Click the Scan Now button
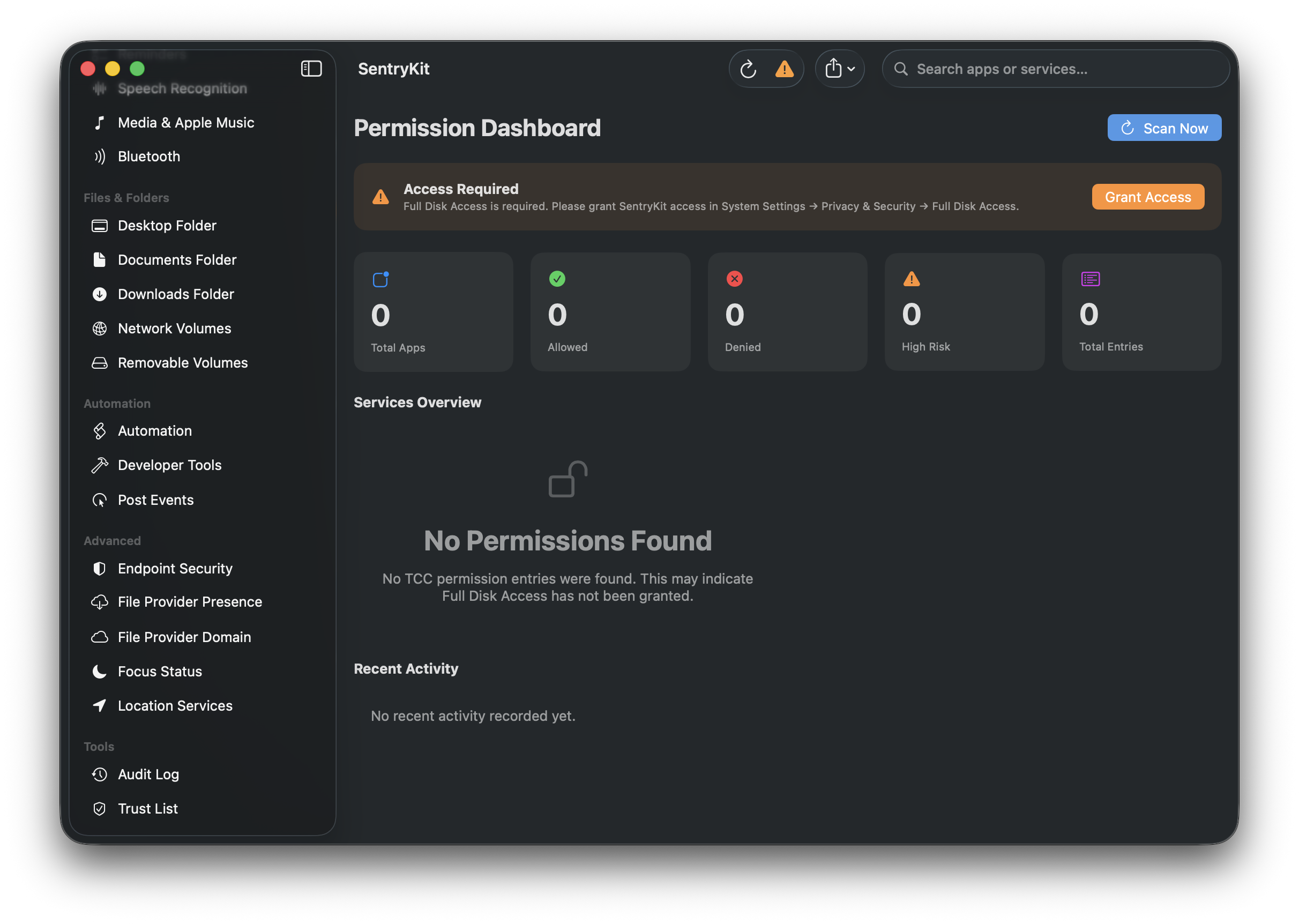The image size is (1299, 924). tap(1163, 128)
